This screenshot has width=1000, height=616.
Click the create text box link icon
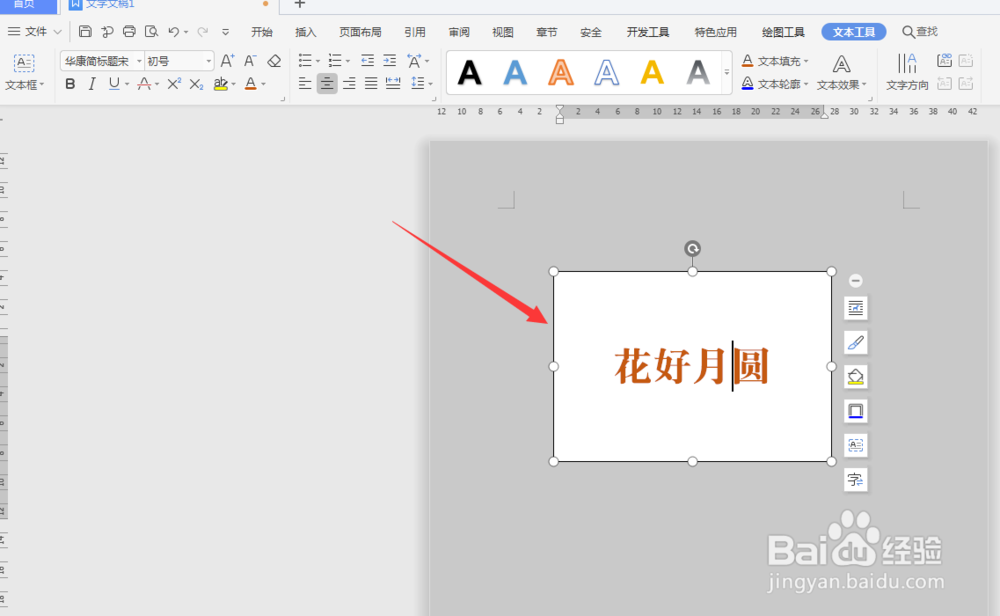(945, 61)
